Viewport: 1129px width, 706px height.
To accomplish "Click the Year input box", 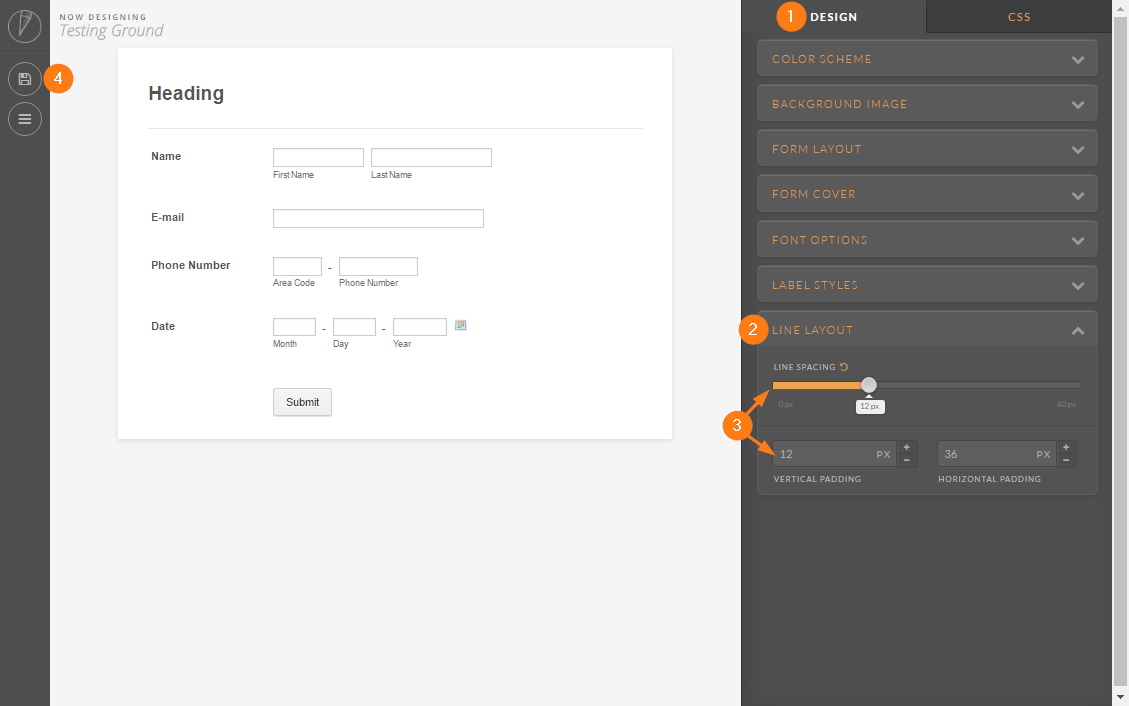I will 420,327.
